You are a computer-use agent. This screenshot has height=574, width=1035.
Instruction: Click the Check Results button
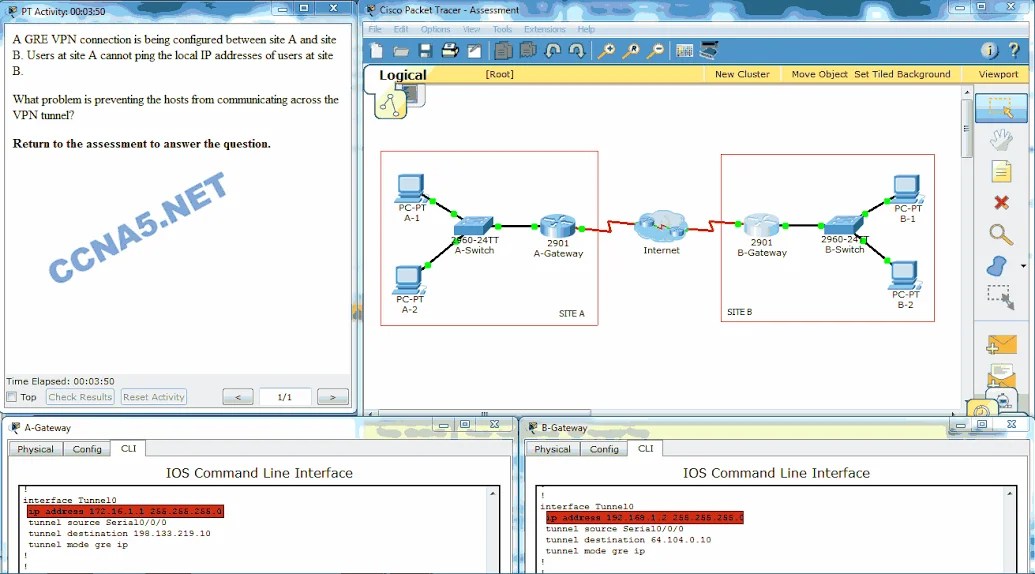pyautogui.click(x=80, y=397)
